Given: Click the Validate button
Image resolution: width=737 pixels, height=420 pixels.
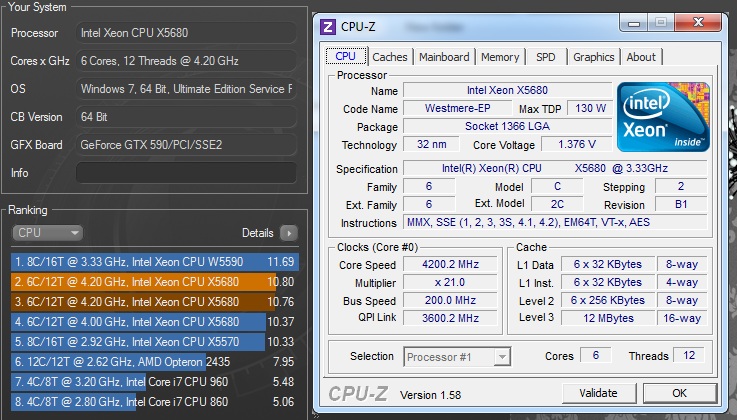Looking at the screenshot, I should pos(598,393).
